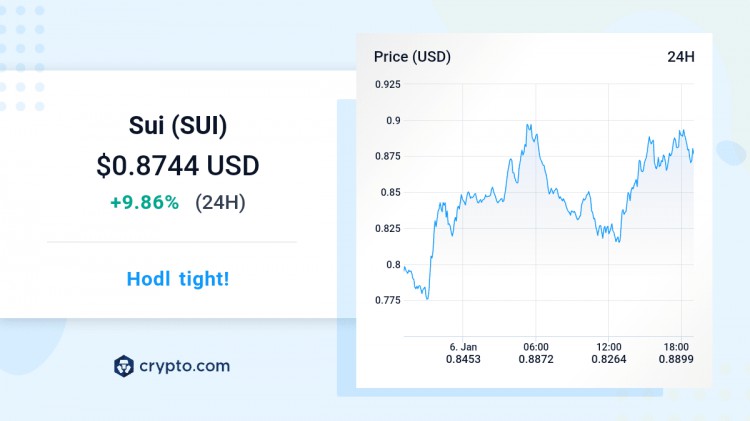Viewport: 750px width, 421px height.
Task: Click the Price (USD) chart heading
Action: tap(412, 57)
